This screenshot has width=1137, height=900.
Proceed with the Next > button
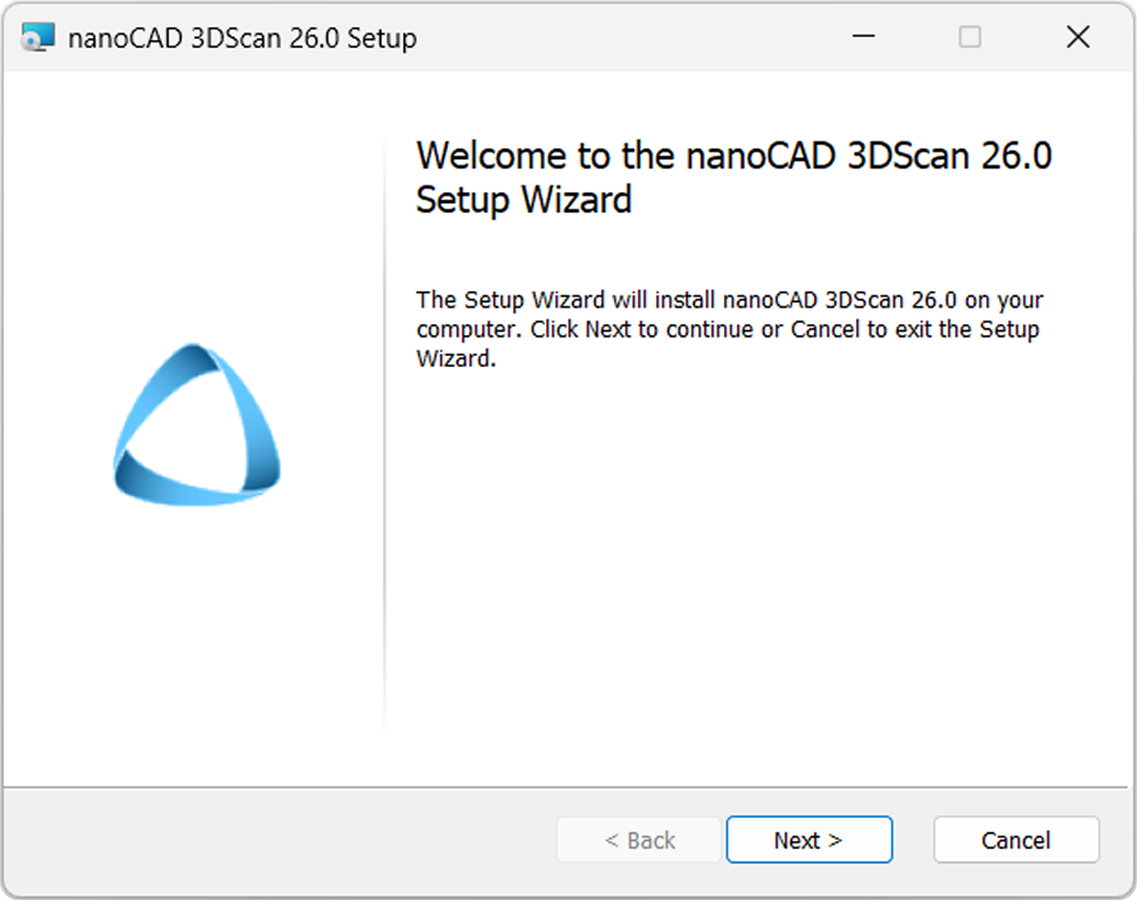point(809,840)
